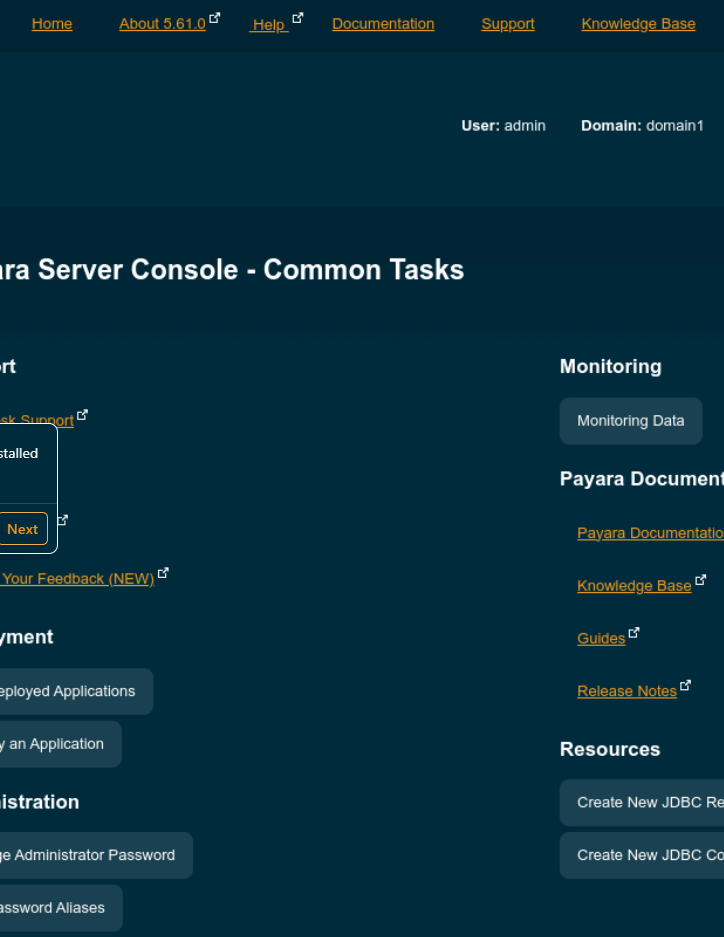
Task: Open the Your Feedback (NEW) link
Action: pyautogui.click(x=78, y=579)
